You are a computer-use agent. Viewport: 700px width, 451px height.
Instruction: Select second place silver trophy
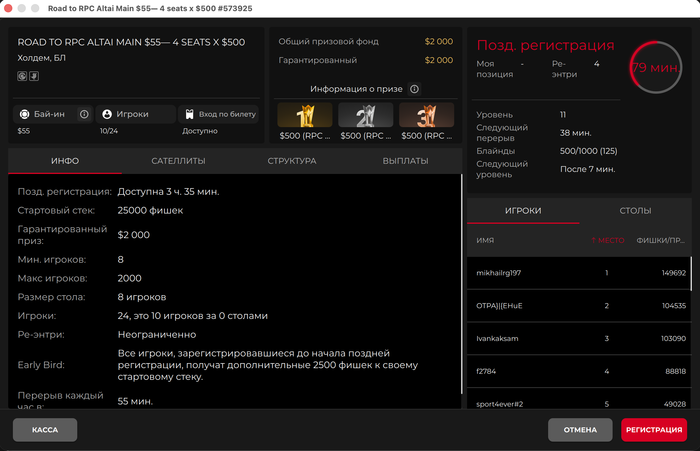click(x=366, y=115)
